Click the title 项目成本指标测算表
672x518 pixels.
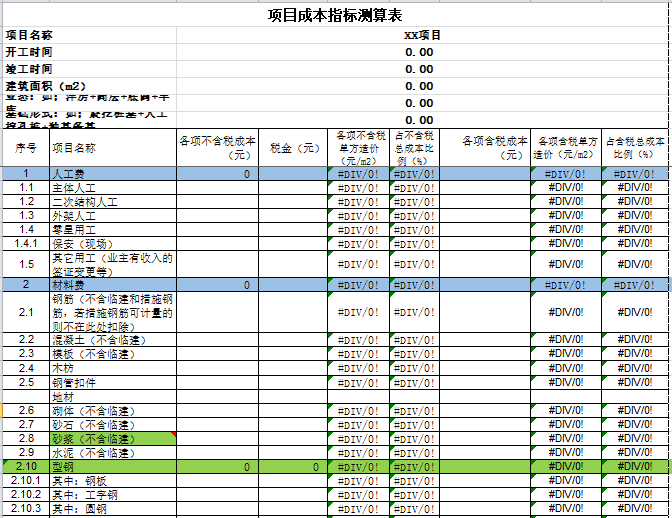point(335,14)
